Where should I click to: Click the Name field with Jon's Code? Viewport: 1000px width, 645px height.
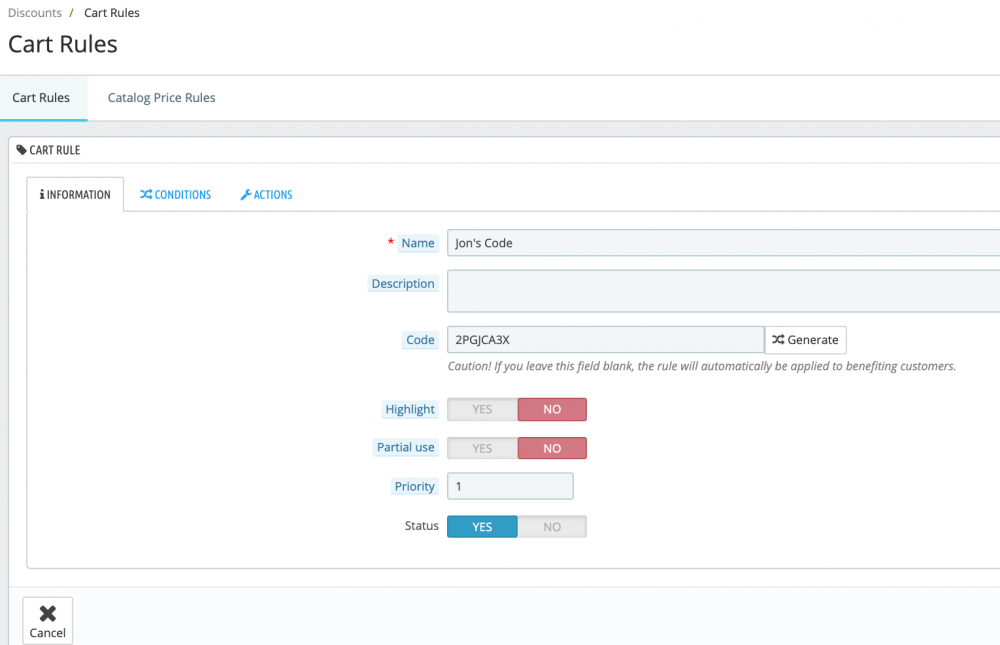[723, 243]
